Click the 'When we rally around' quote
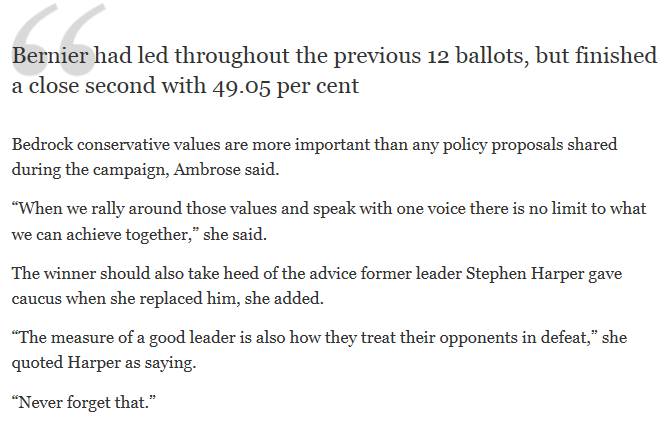670x432 pixels. click(x=329, y=221)
